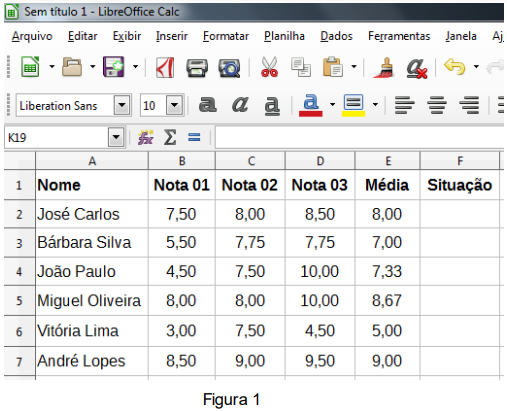The height and width of the screenshot is (411, 507).
Task: Toggle Italic formatting button
Action: tap(240, 105)
